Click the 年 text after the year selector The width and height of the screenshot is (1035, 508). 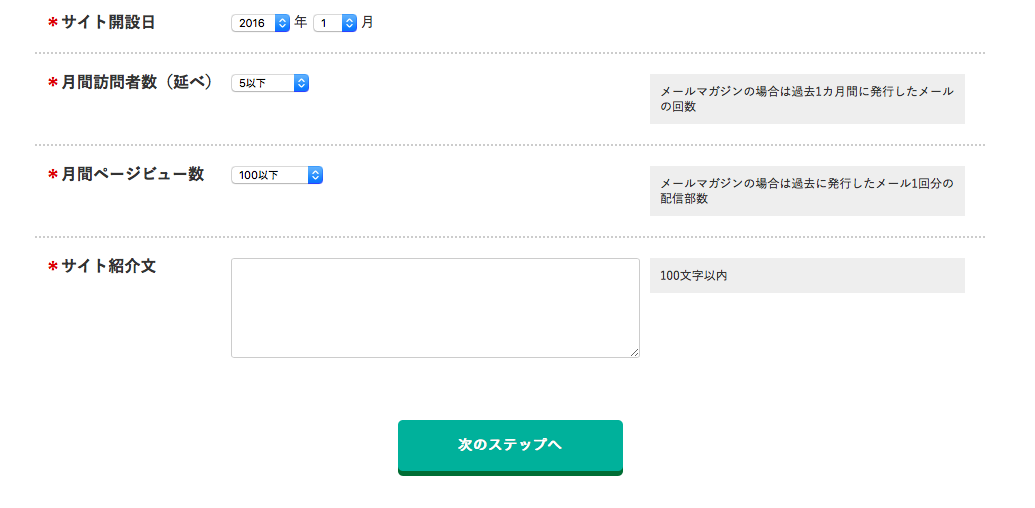[301, 22]
